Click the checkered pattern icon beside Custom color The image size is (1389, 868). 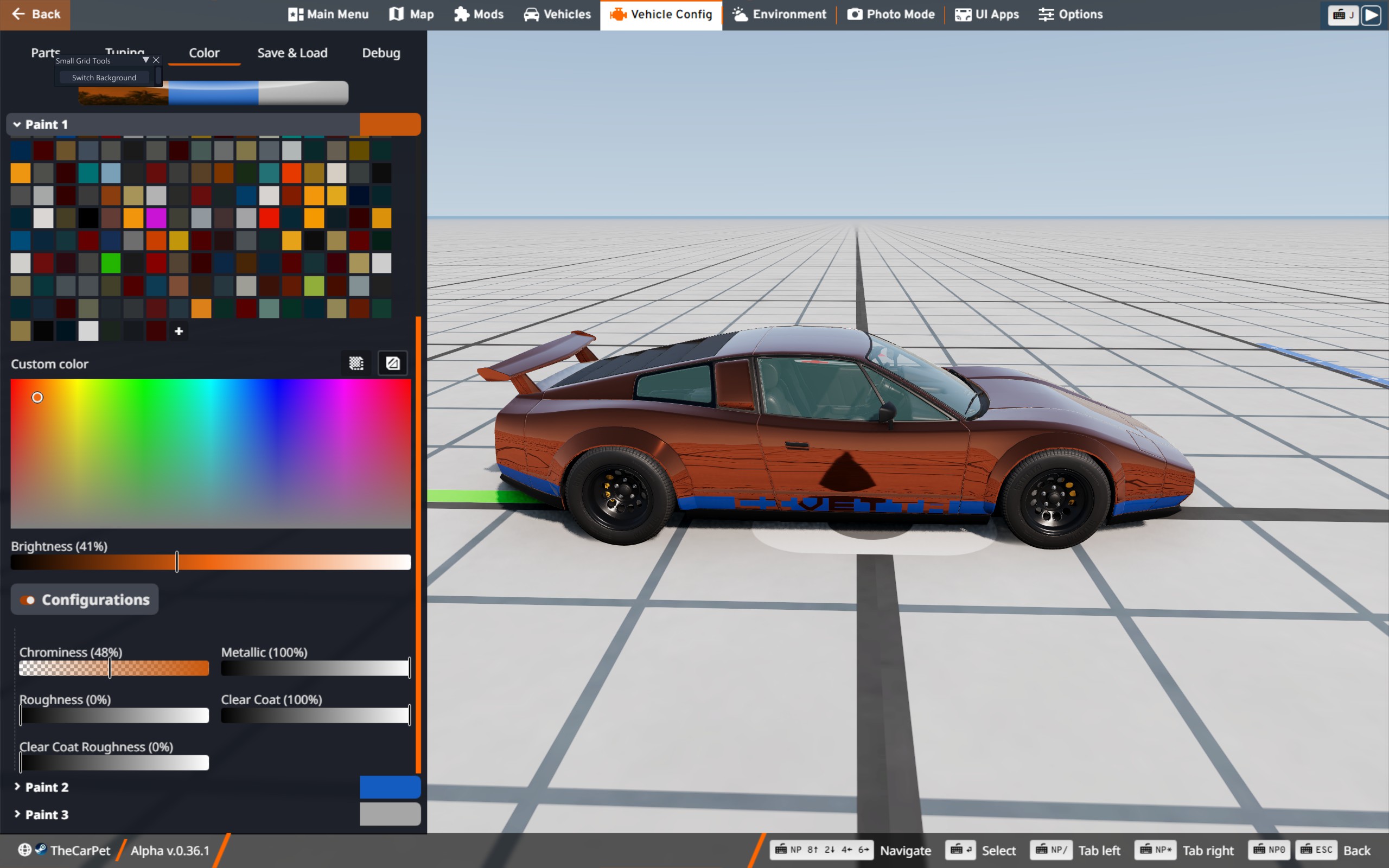coord(356,363)
